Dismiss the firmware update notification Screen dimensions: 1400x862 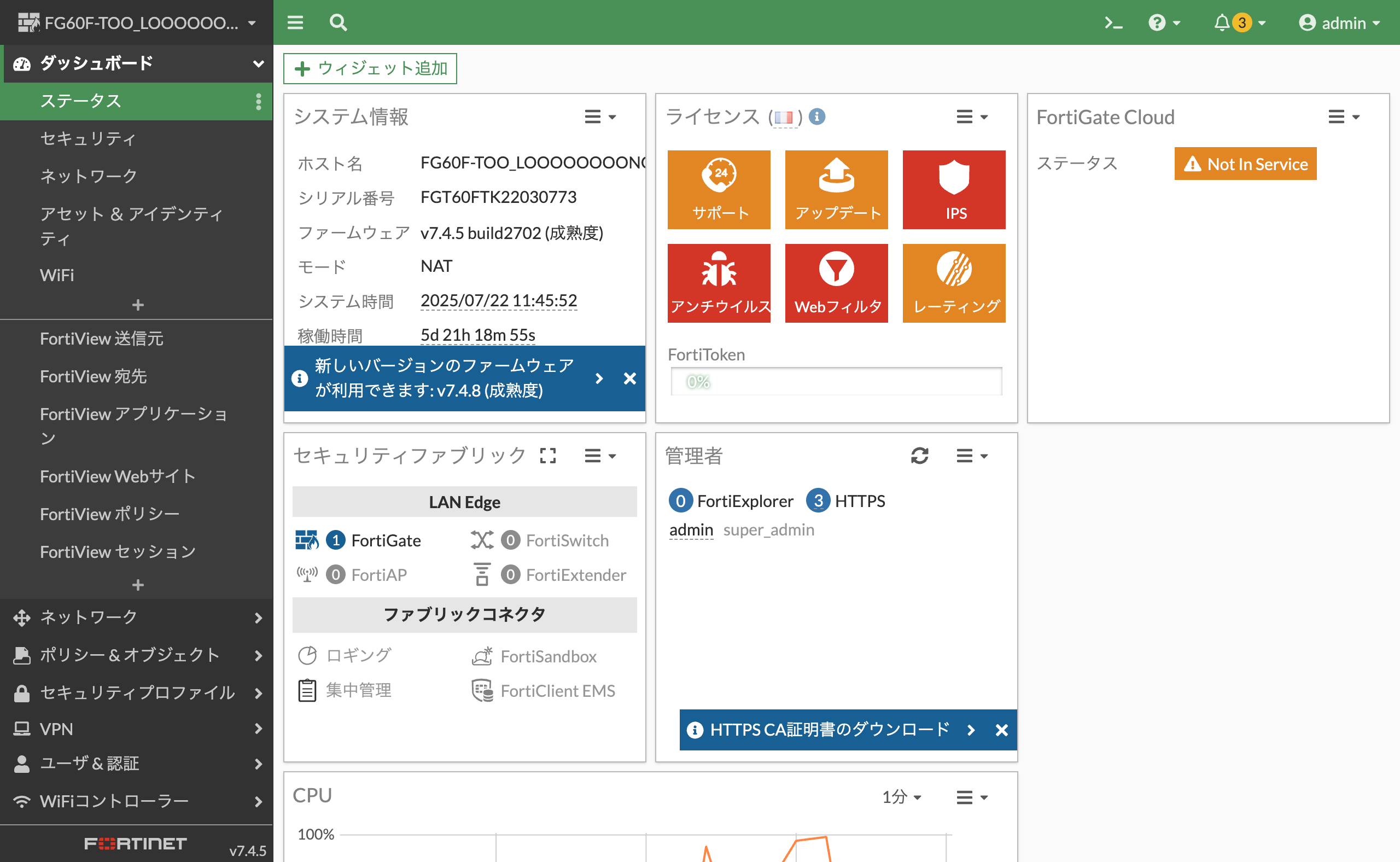click(x=629, y=378)
